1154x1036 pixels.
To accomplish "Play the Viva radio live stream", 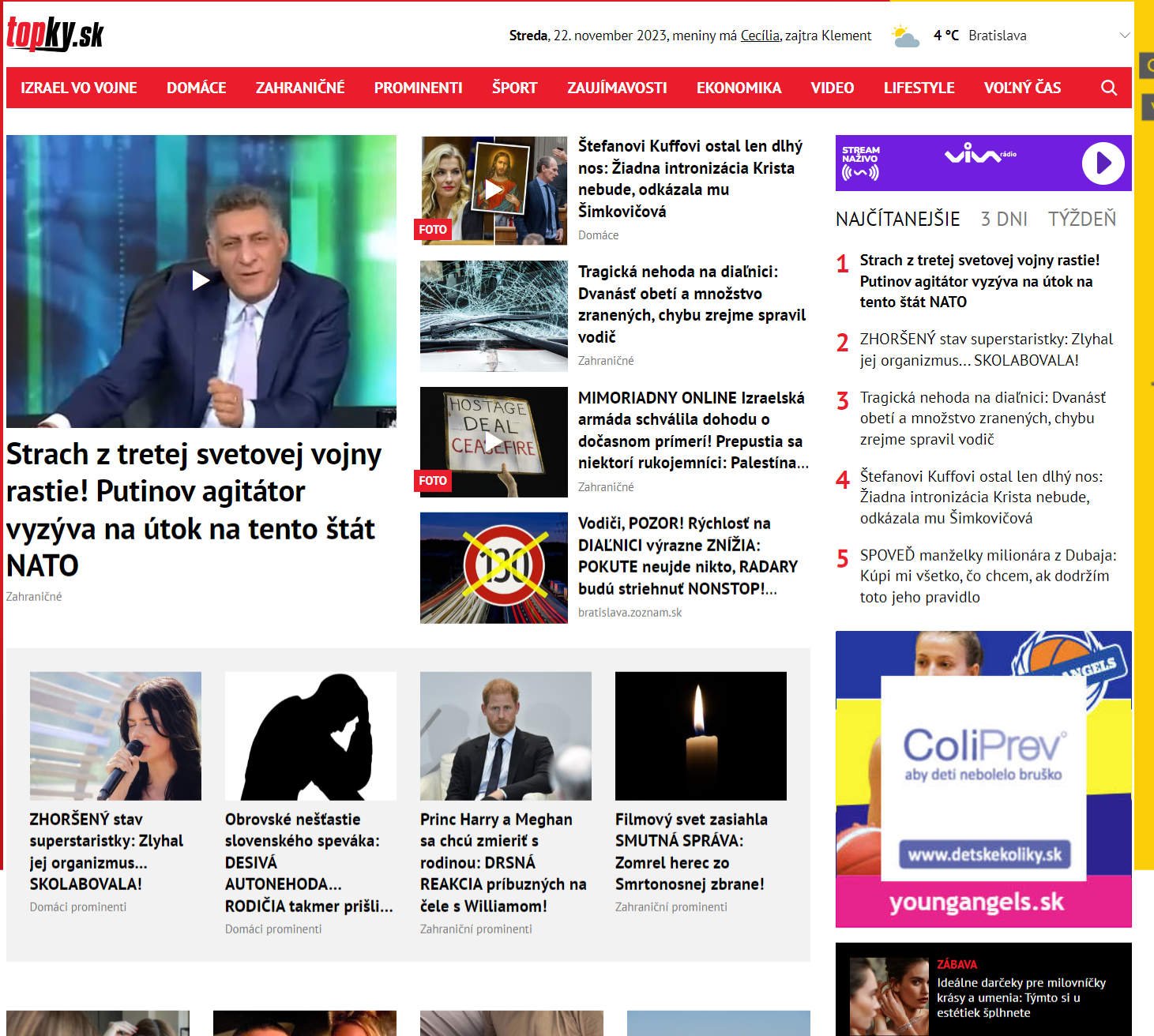I will click(1102, 163).
